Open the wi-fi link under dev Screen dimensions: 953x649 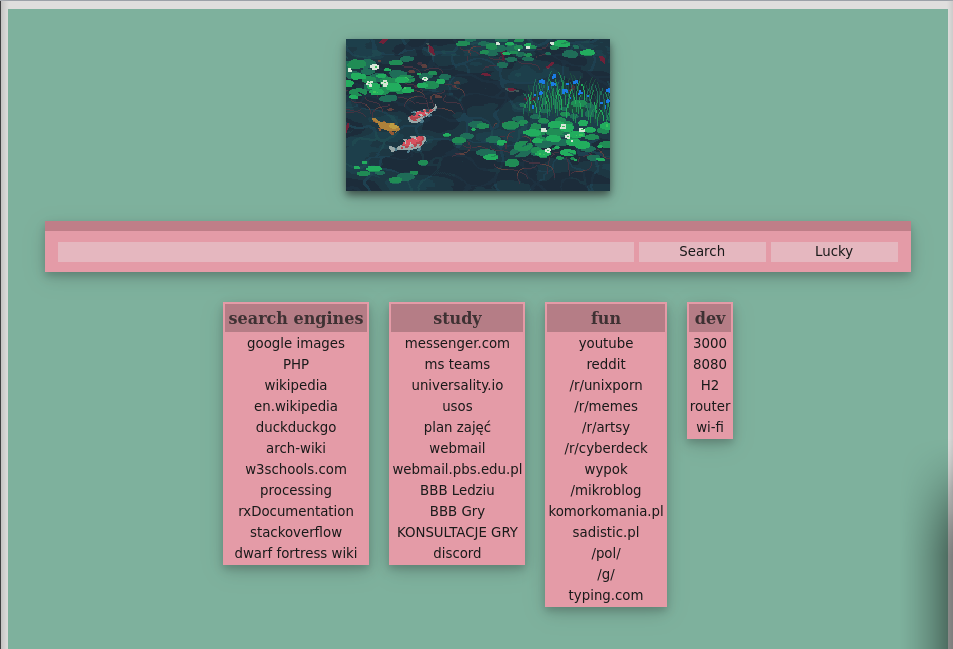click(709, 427)
